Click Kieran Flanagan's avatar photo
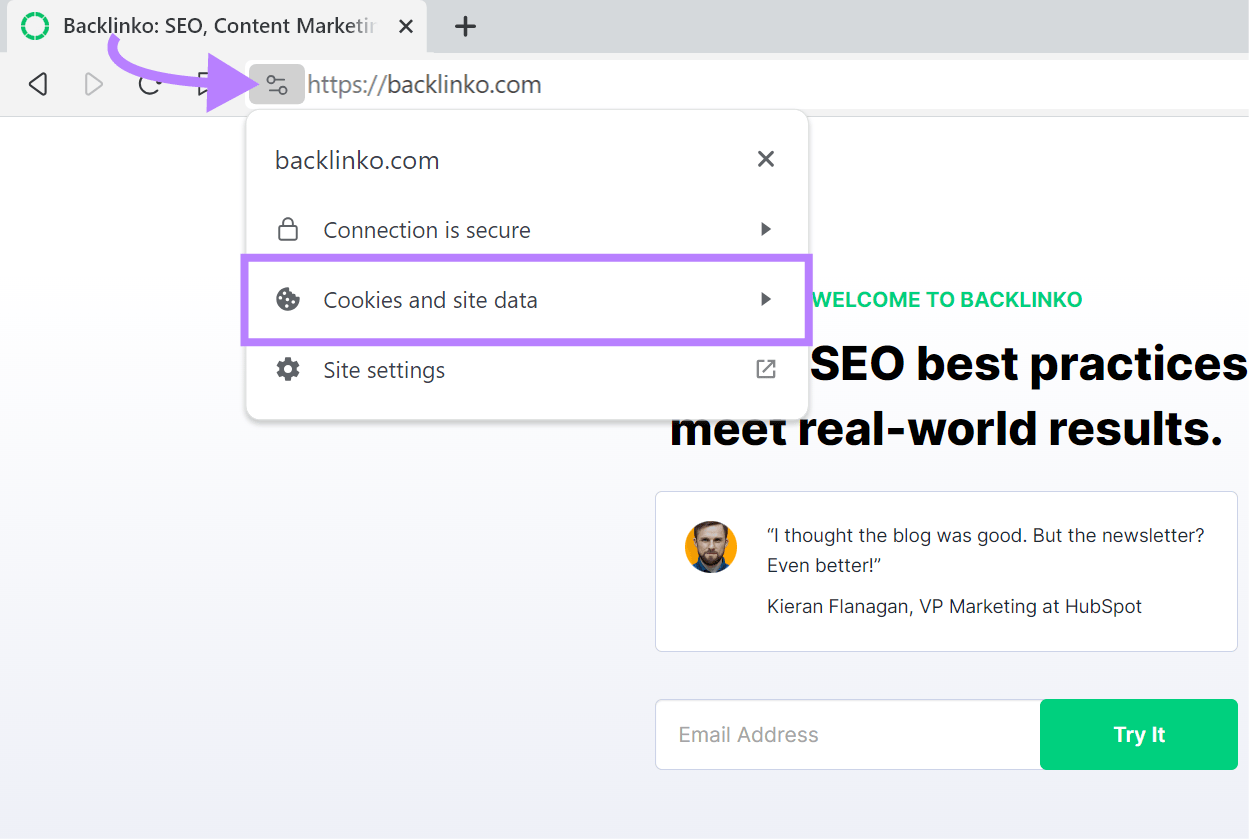This screenshot has width=1249, height=839. 710,547
